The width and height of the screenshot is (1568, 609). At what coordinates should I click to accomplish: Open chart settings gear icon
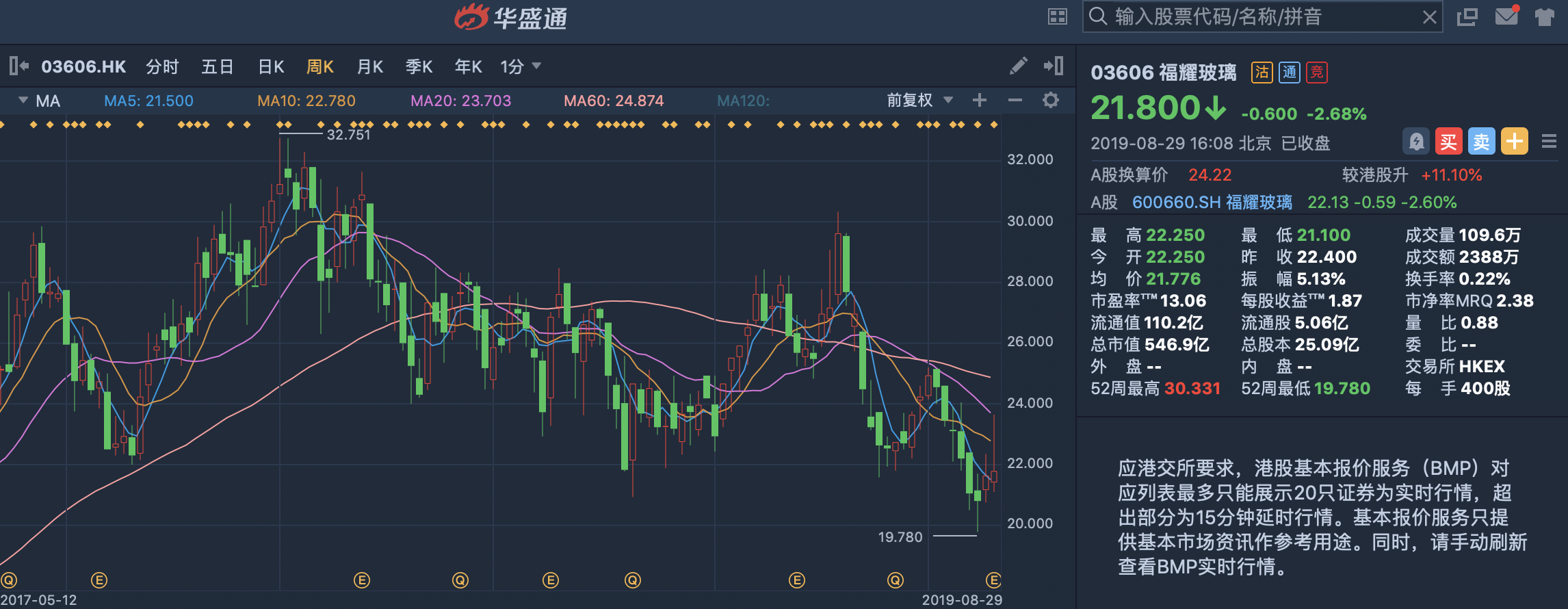point(1051,101)
